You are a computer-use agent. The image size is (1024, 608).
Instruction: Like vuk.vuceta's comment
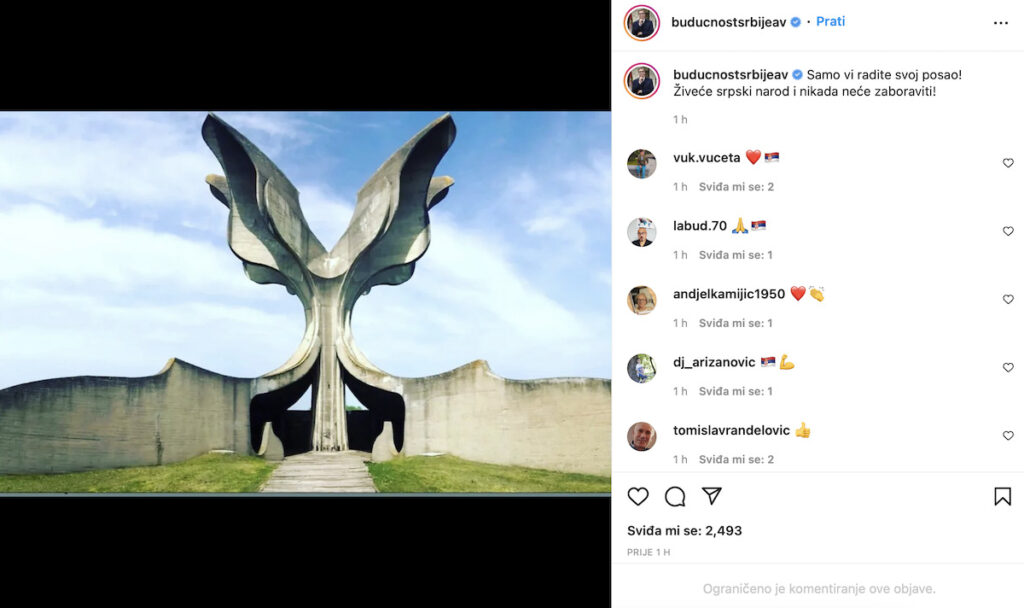click(1008, 163)
